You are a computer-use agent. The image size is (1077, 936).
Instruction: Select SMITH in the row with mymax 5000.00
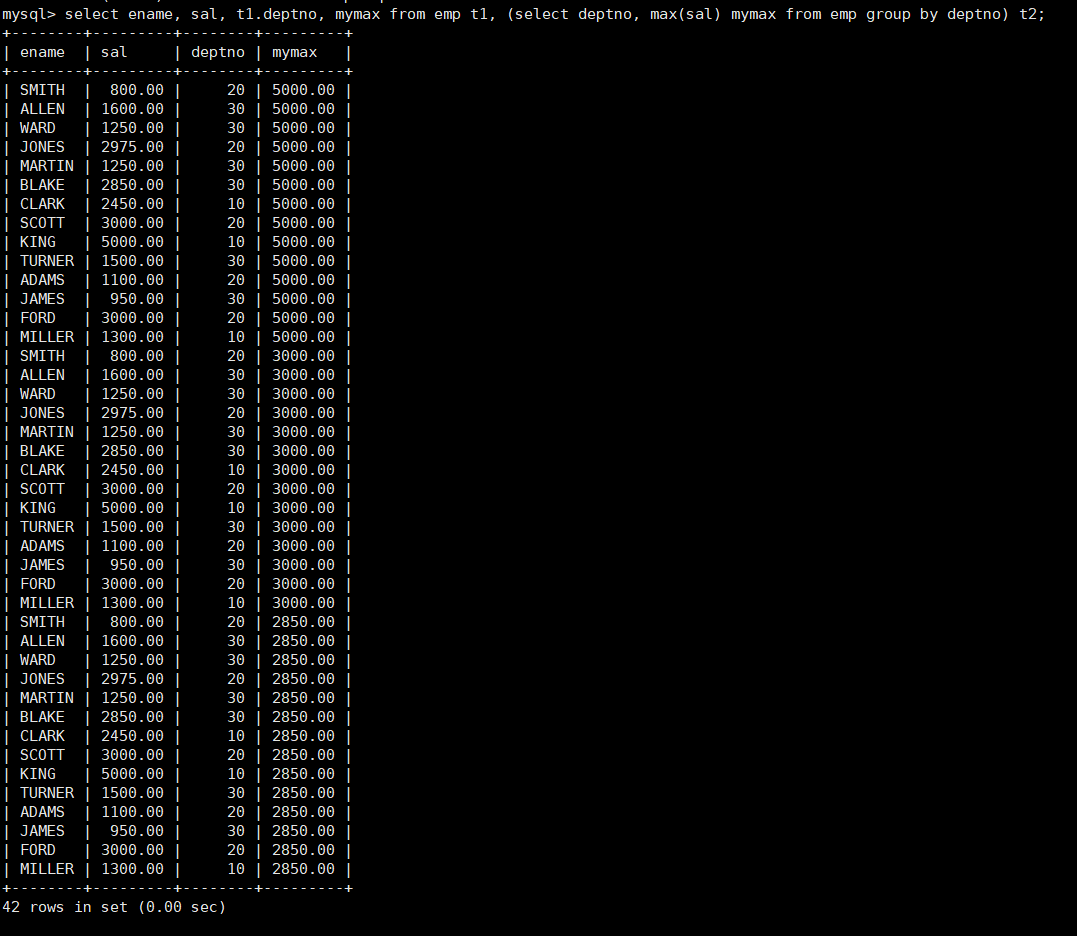(42, 90)
